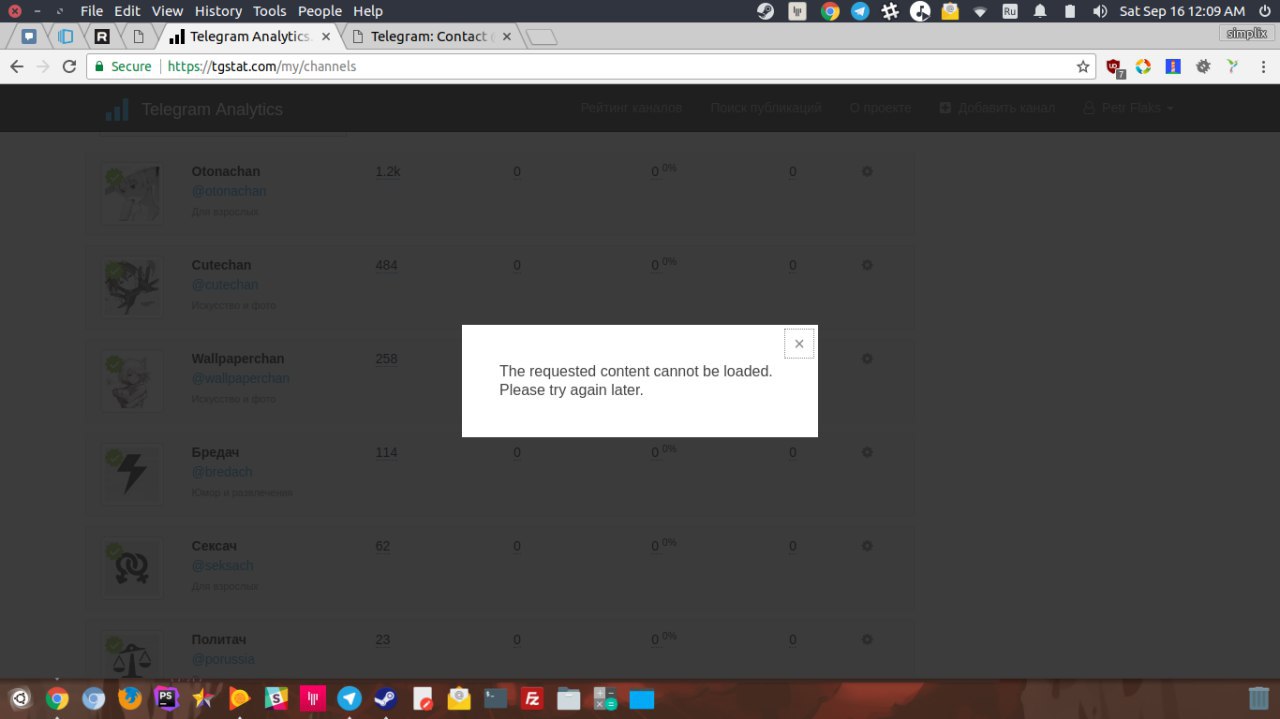
Task: Open Рейтинг каналов nav link
Action: [x=631, y=108]
